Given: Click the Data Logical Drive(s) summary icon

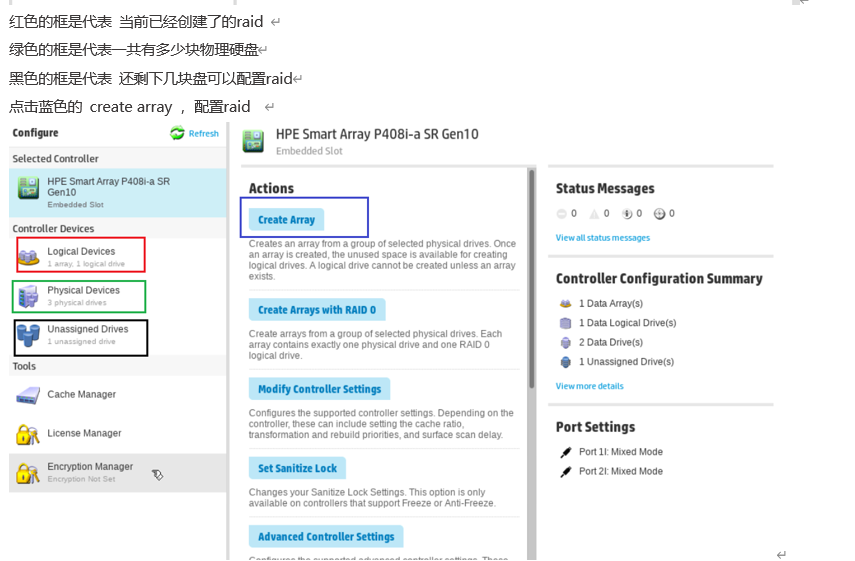Looking at the screenshot, I should pyautogui.click(x=565, y=323).
